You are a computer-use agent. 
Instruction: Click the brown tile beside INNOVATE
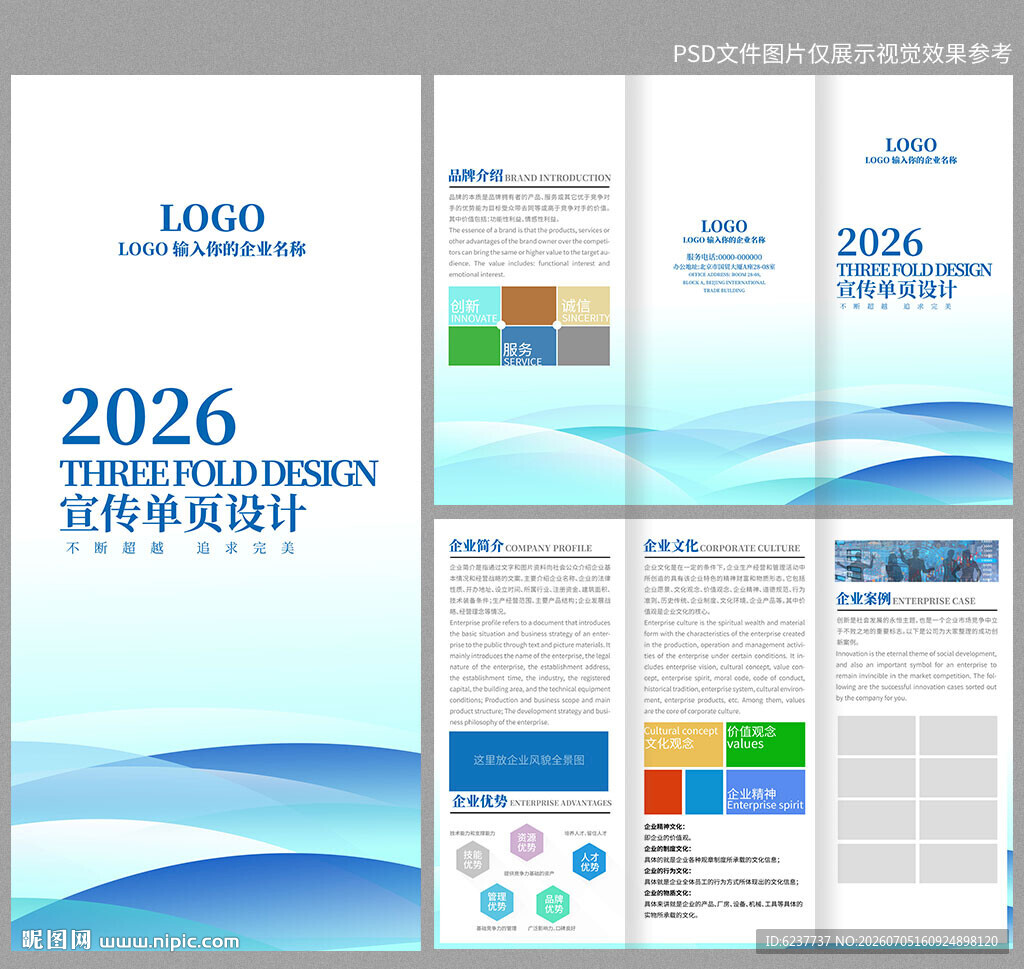tap(529, 306)
